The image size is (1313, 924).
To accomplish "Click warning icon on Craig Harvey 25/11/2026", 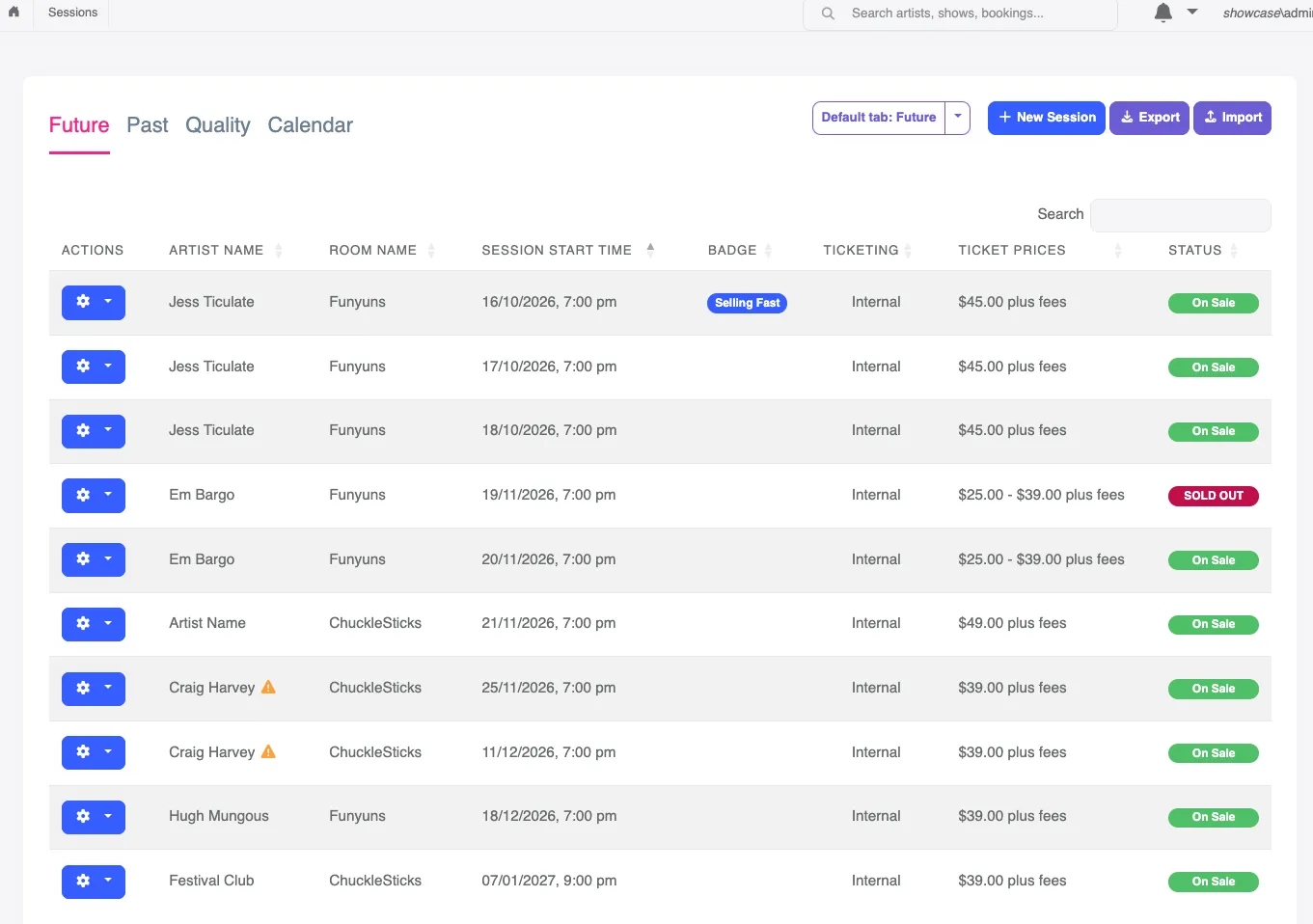I will [268, 687].
